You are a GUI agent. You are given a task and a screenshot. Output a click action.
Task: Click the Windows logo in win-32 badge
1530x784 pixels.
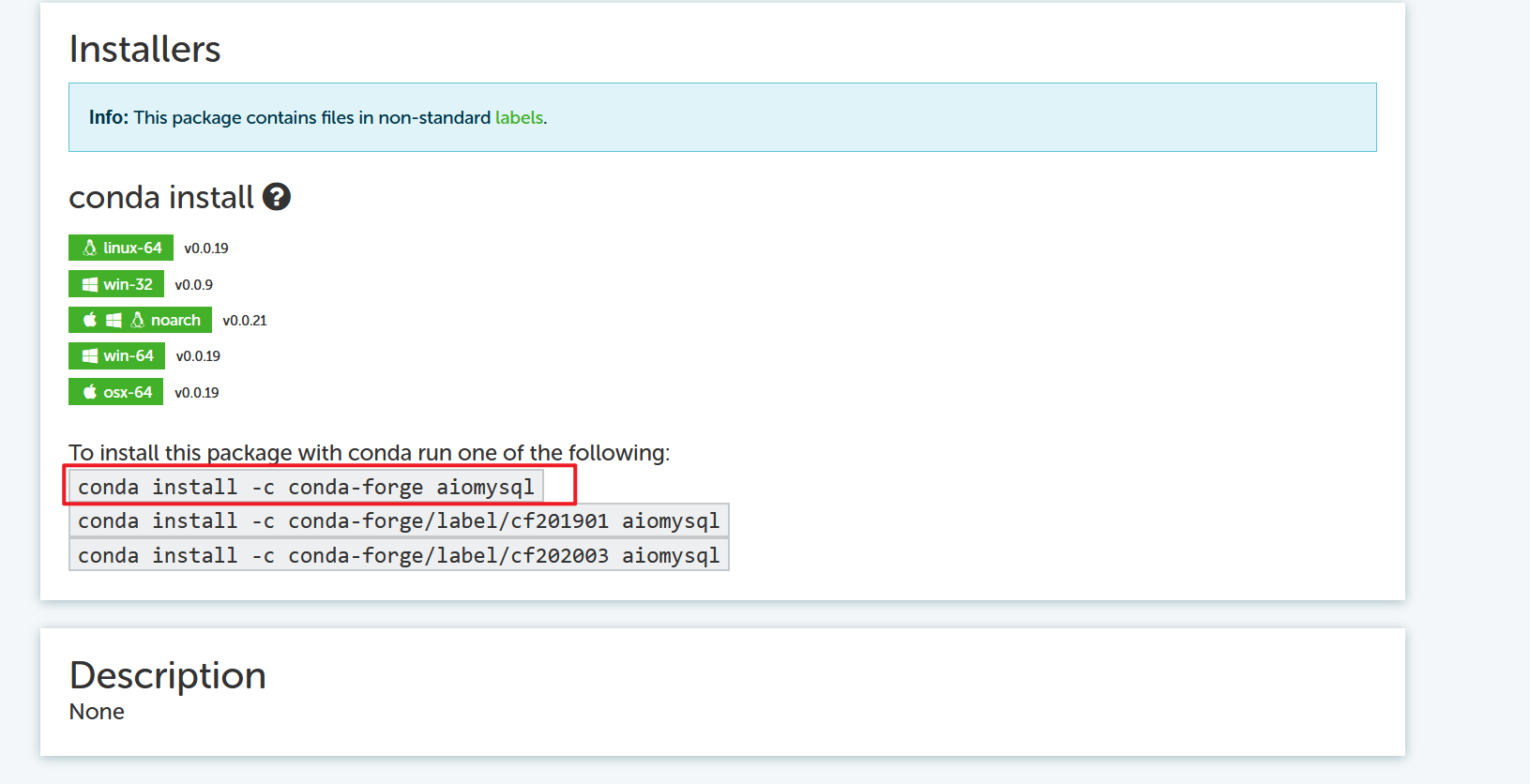point(90,284)
